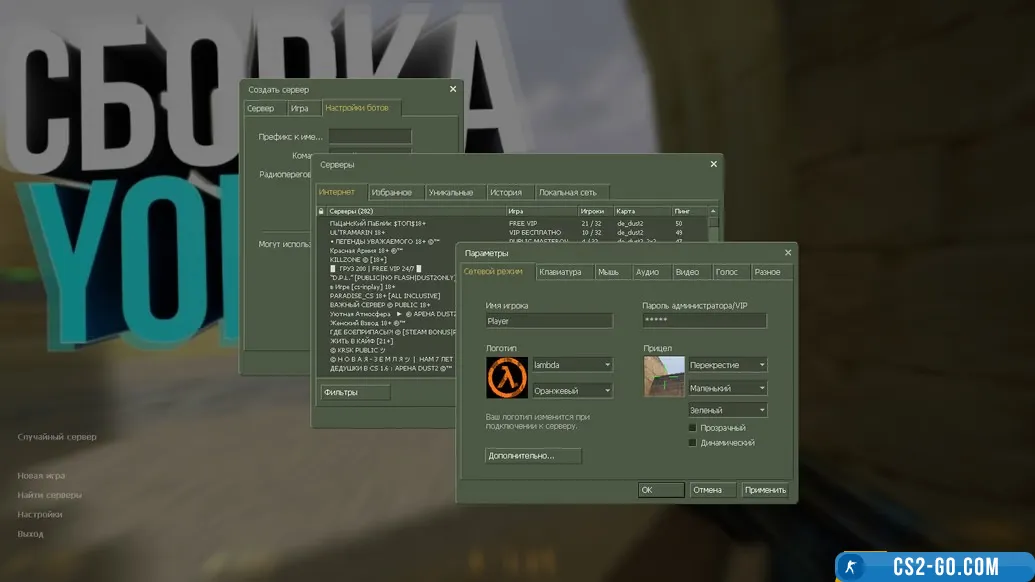Select Найти серверы in main menu
The width and height of the screenshot is (1035, 582).
50,495
